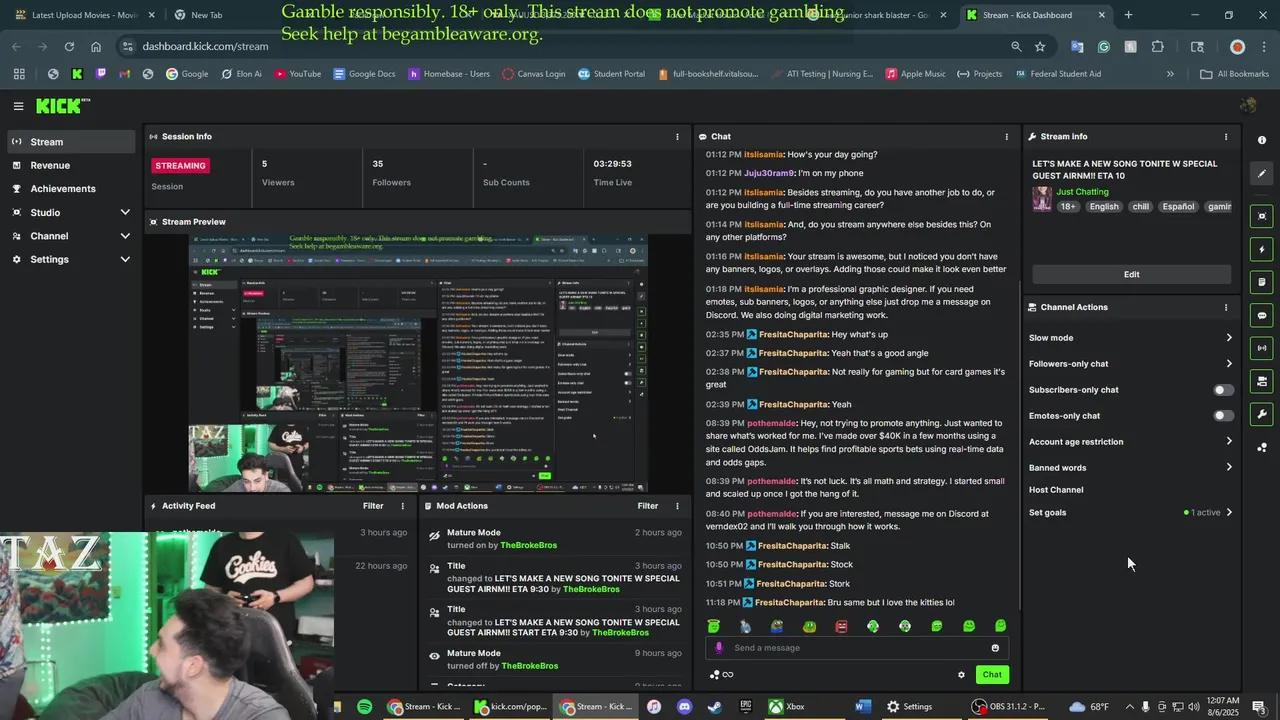Click the Stream Preview thumbnail
The height and width of the screenshot is (720, 1280).
point(418,364)
